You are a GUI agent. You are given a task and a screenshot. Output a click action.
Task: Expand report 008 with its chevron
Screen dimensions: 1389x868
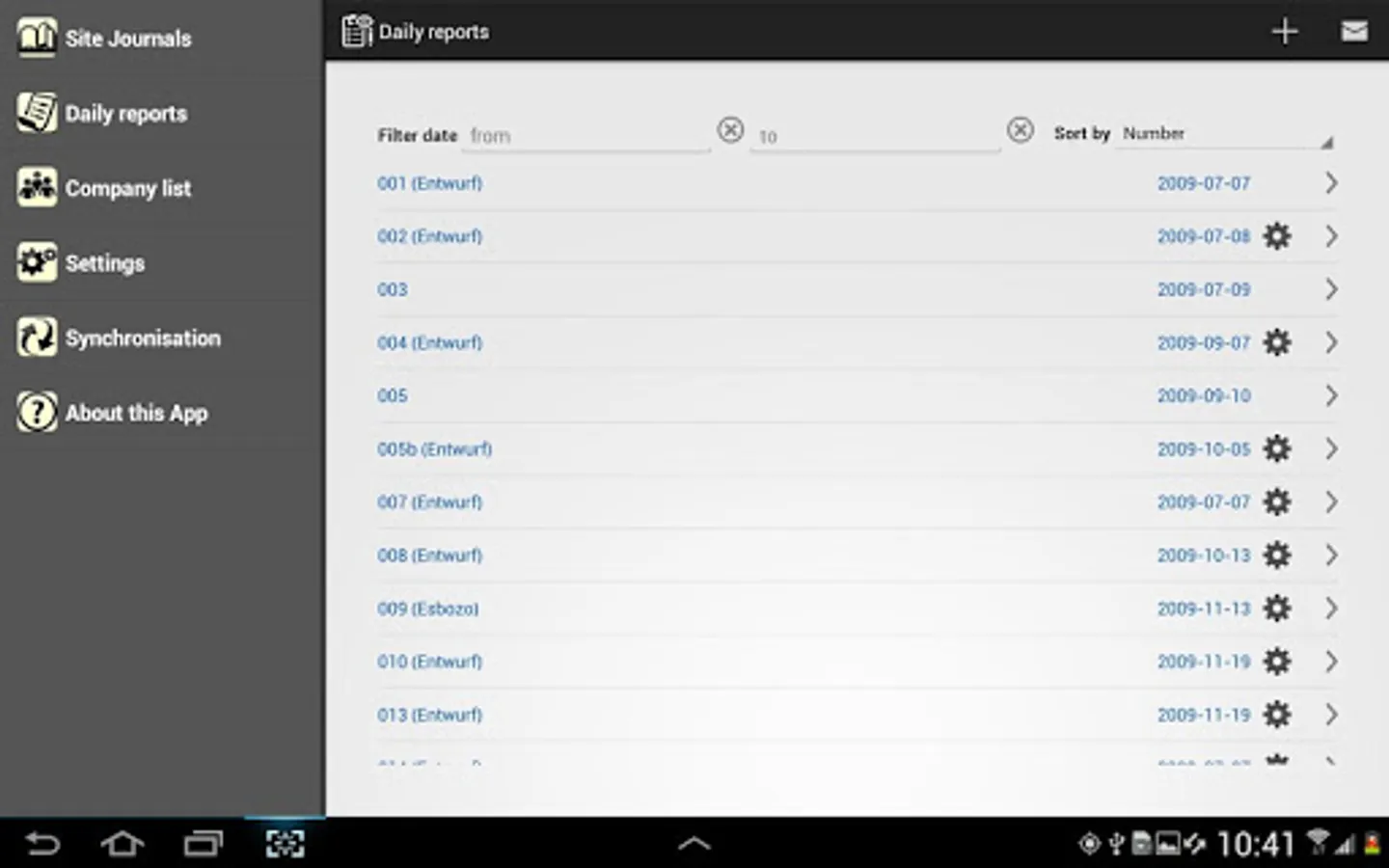[x=1331, y=555]
